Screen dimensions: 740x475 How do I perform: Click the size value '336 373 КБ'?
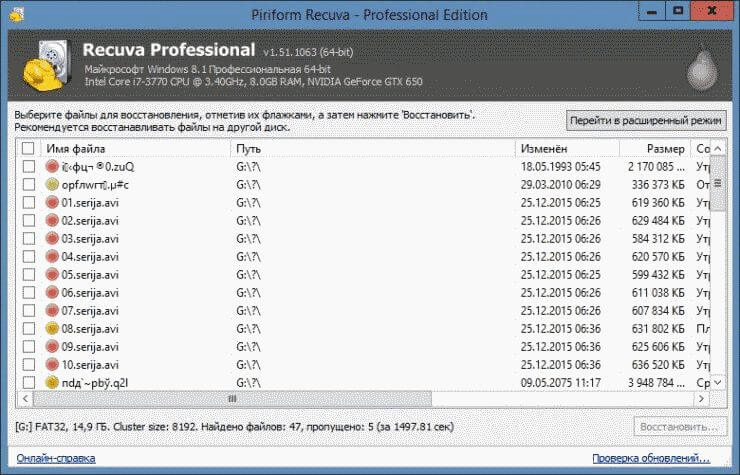pos(658,185)
